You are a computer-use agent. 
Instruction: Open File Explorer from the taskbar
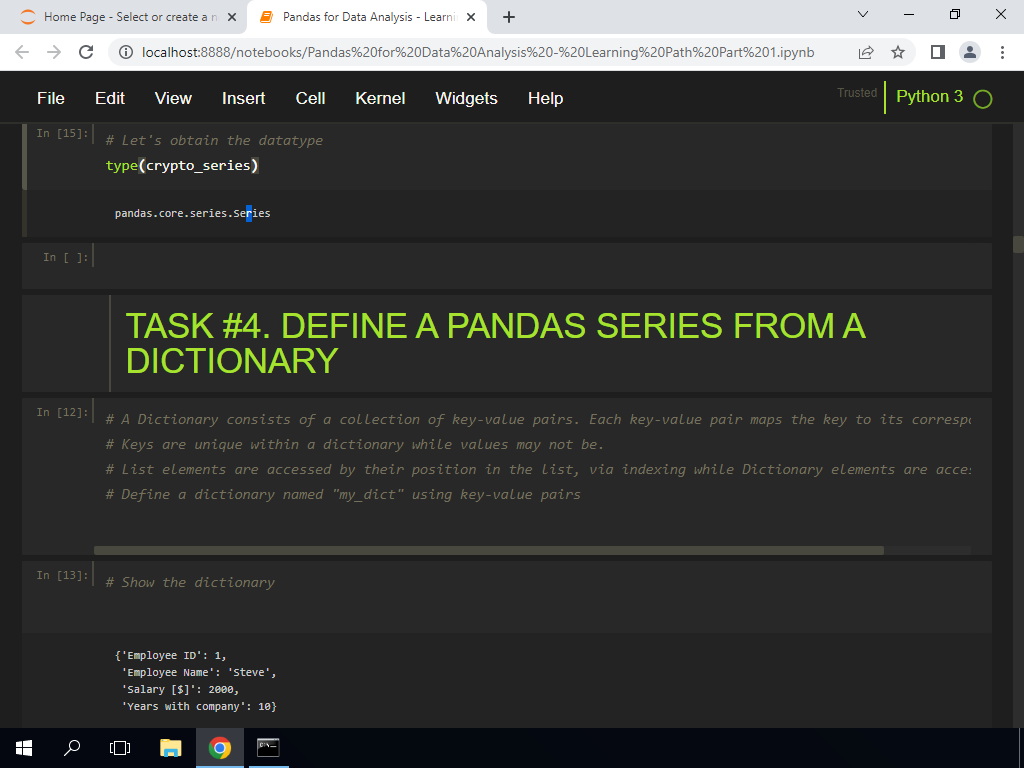click(x=170, y=747)
